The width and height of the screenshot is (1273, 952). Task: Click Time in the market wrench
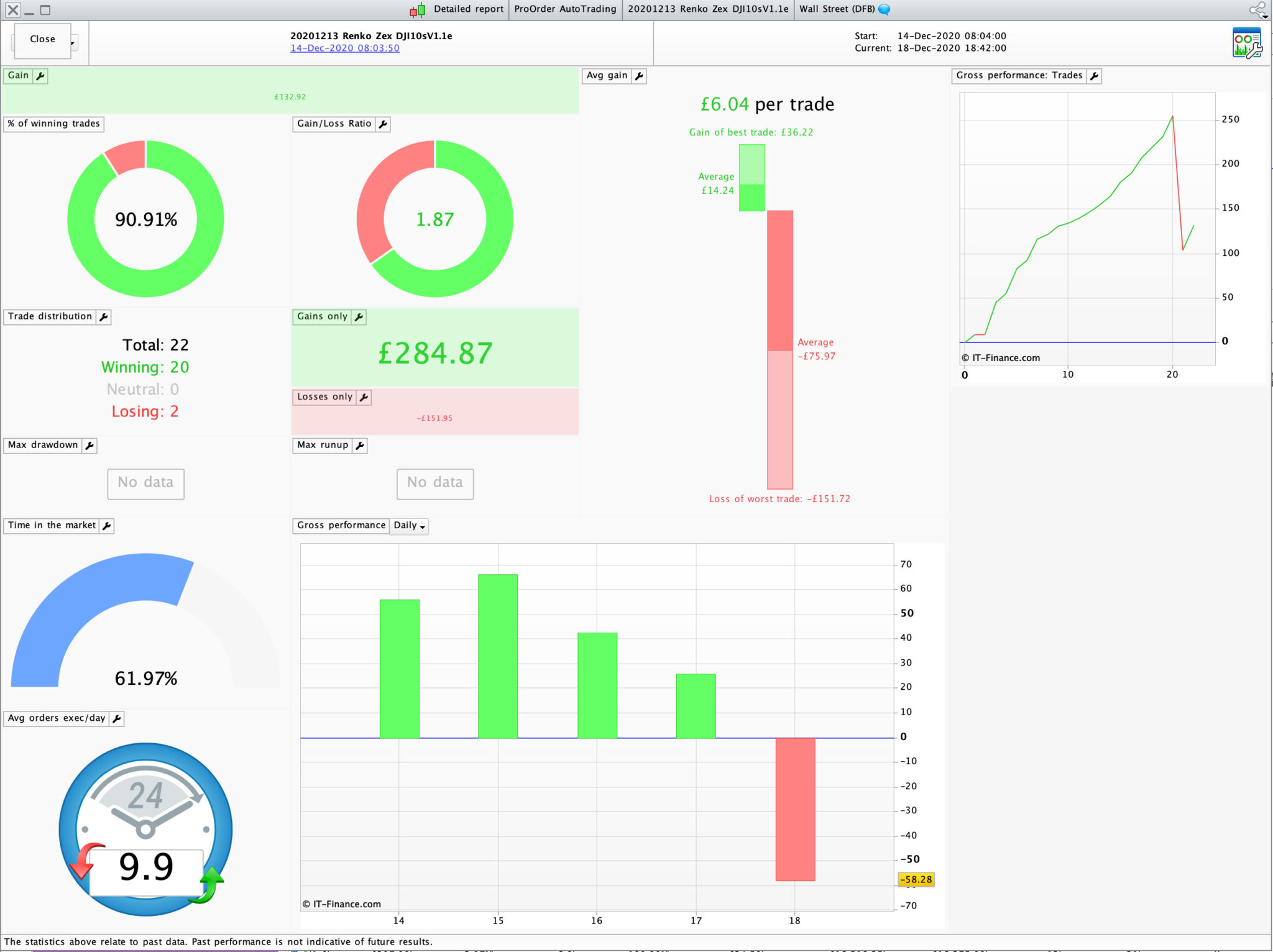coord(107,526)
